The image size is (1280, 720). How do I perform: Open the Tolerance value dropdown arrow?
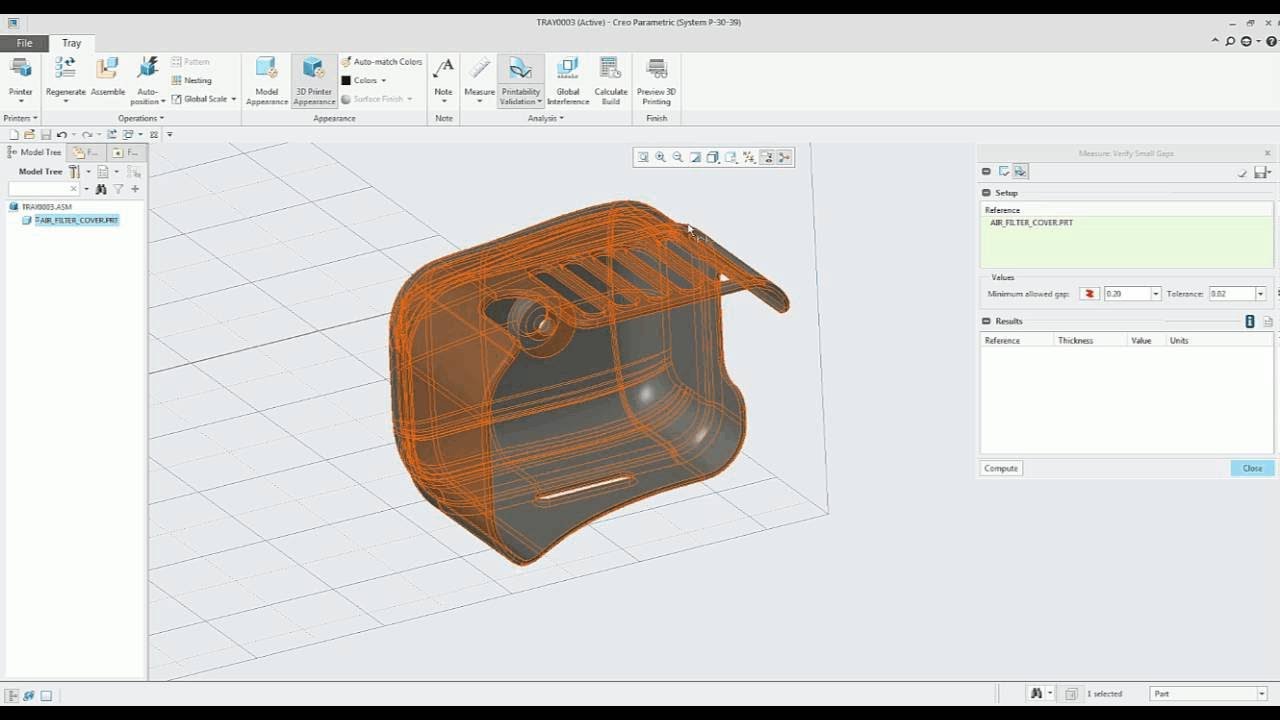(1260, 294)
